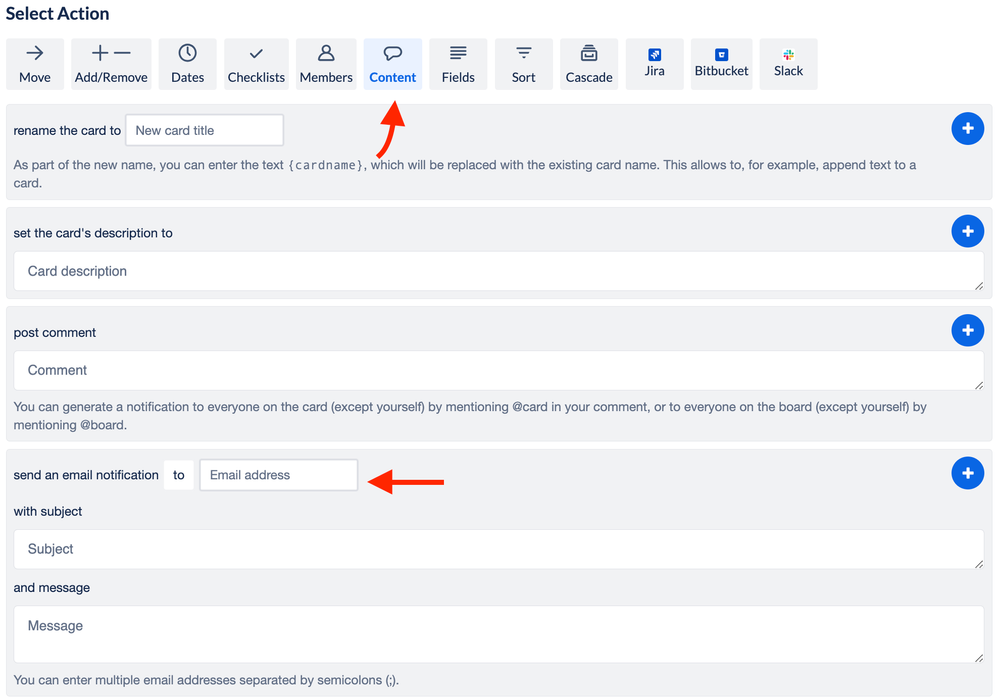
Task: Open the Cascade actions group
Action: point(588,63)
